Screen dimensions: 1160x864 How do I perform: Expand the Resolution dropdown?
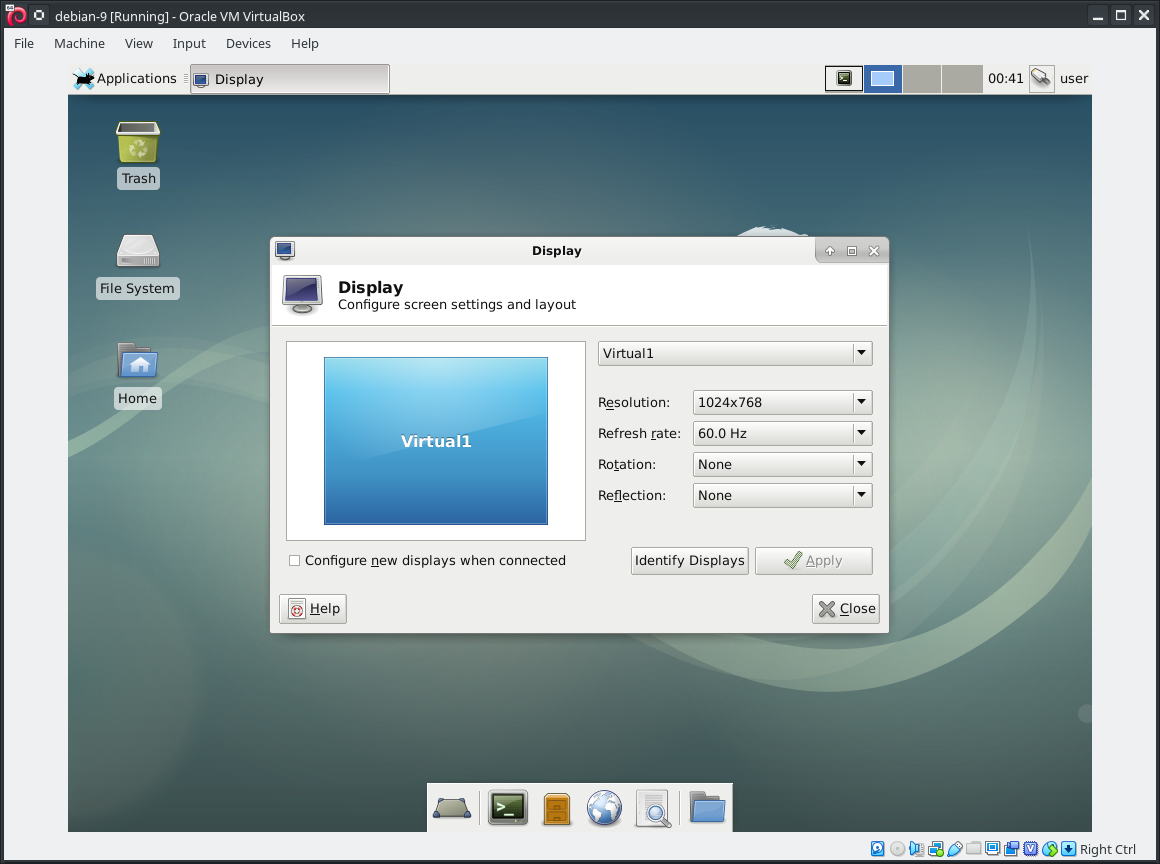click(x=782, y=403)
